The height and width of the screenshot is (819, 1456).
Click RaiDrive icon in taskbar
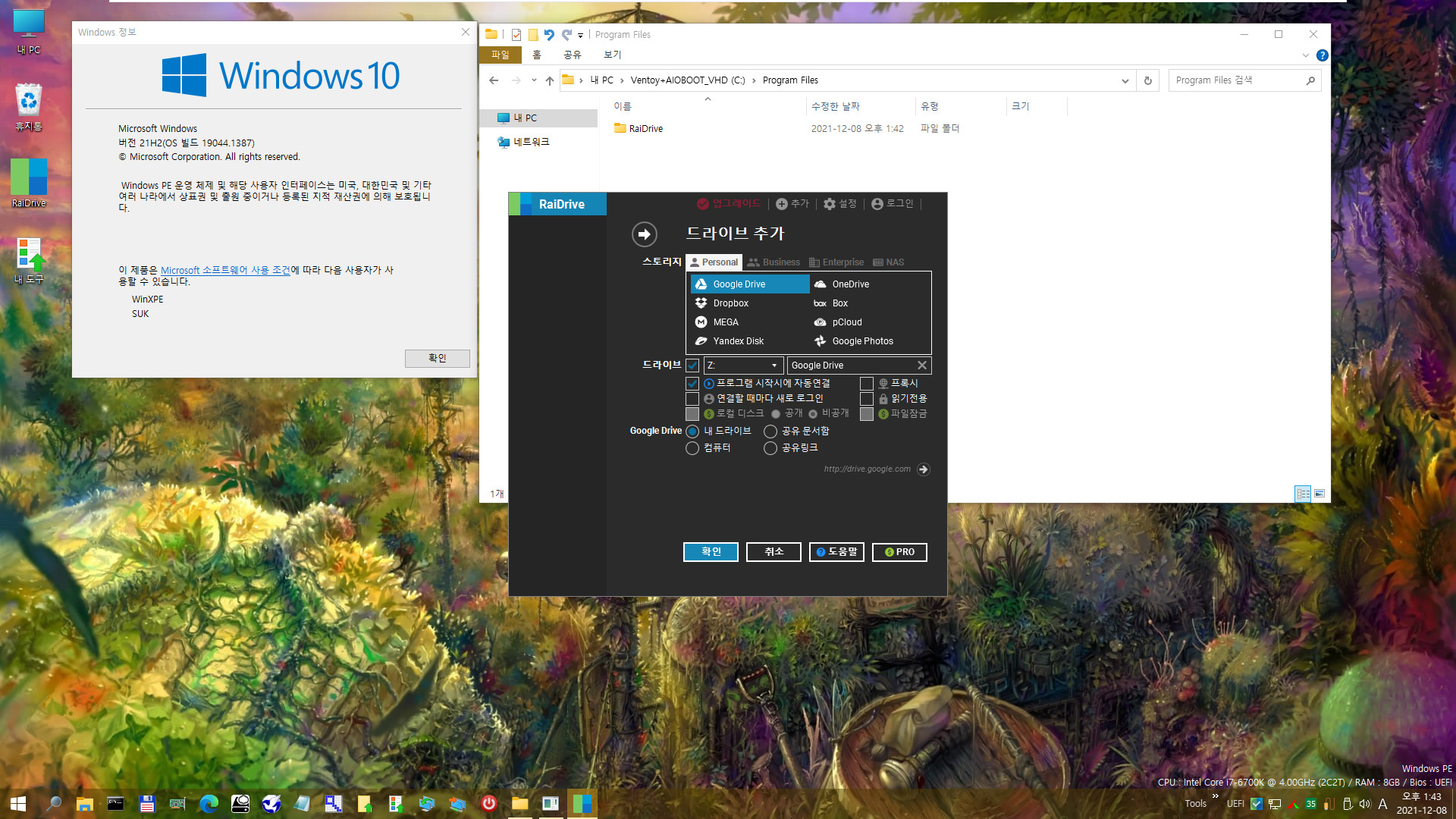582,804
